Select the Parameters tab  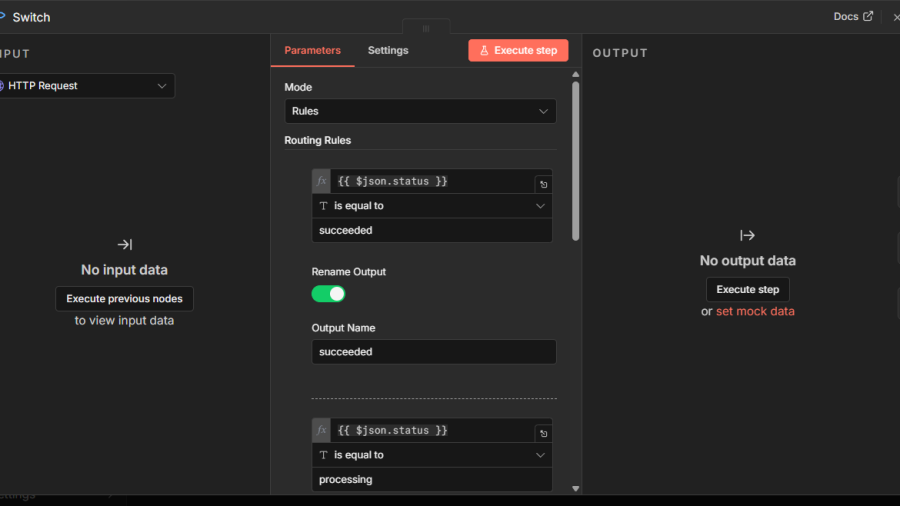[x=312, y=50]
